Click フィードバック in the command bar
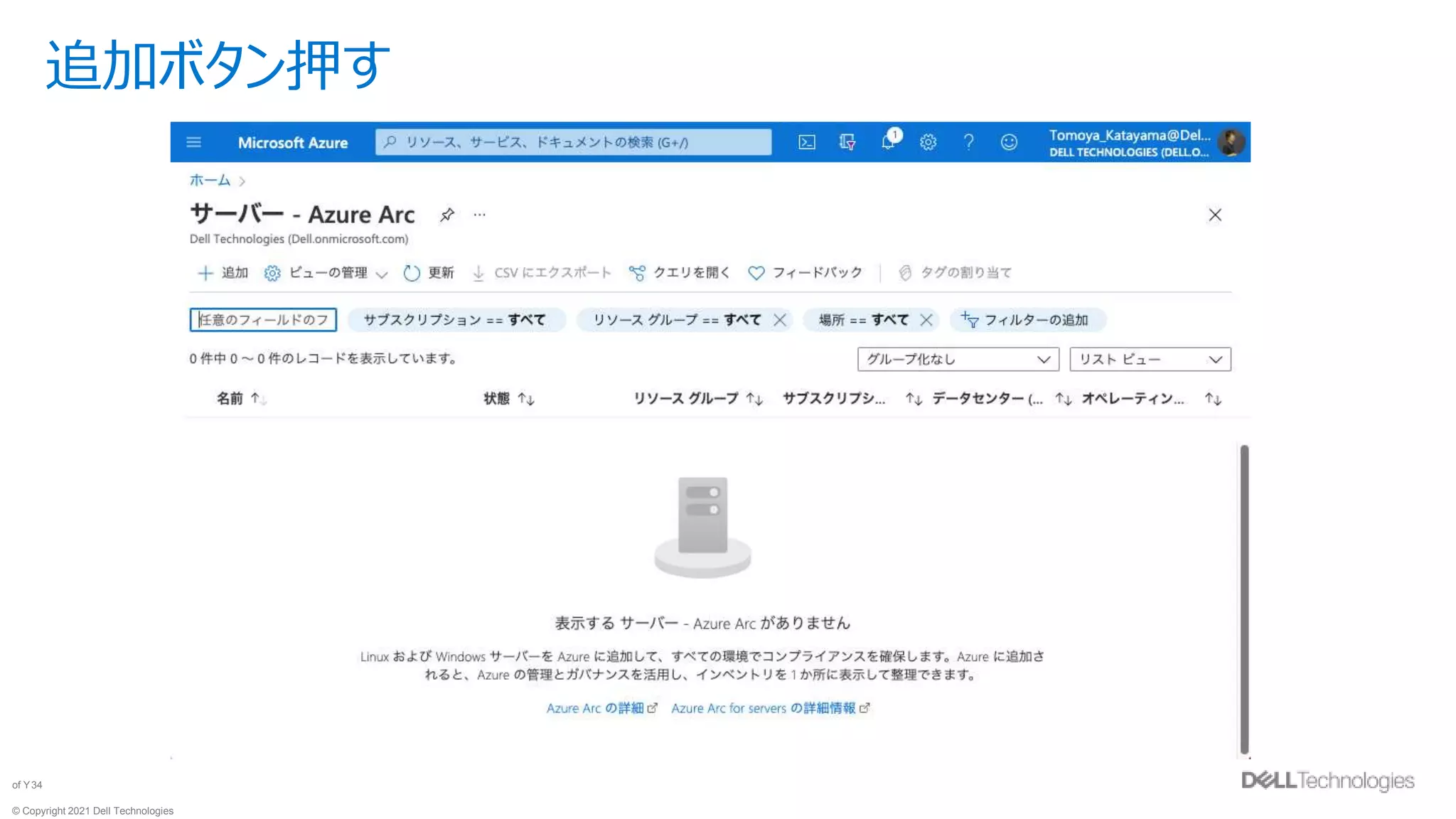Image resolution: width=1456 pixels, height=819 pixels. pos(805,273)
